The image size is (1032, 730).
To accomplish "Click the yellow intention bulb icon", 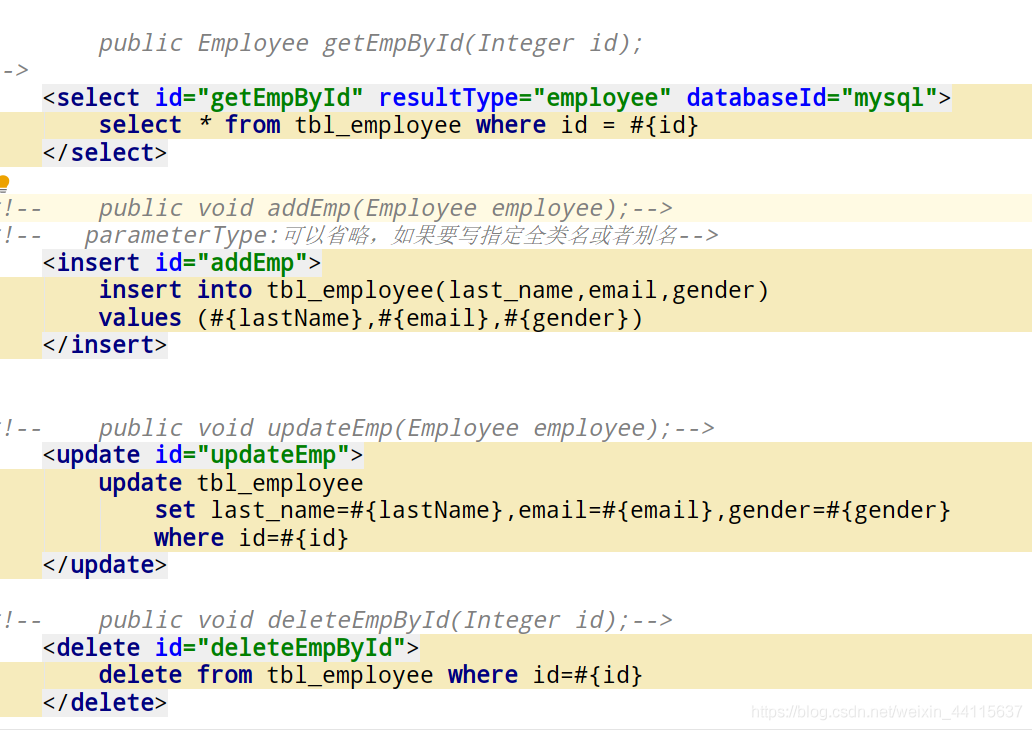I will click(3, 182).
